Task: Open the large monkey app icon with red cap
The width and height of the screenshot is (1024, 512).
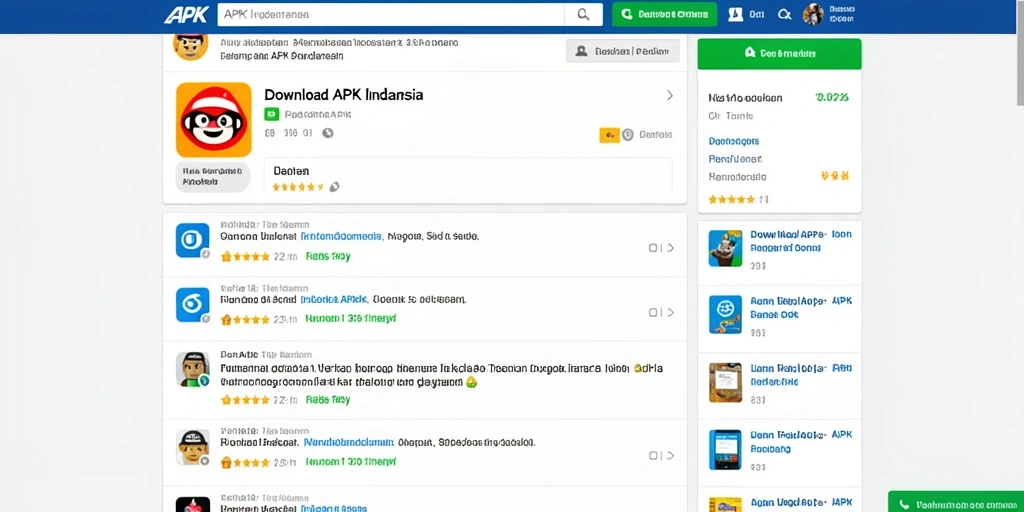Action: (214, 120)
